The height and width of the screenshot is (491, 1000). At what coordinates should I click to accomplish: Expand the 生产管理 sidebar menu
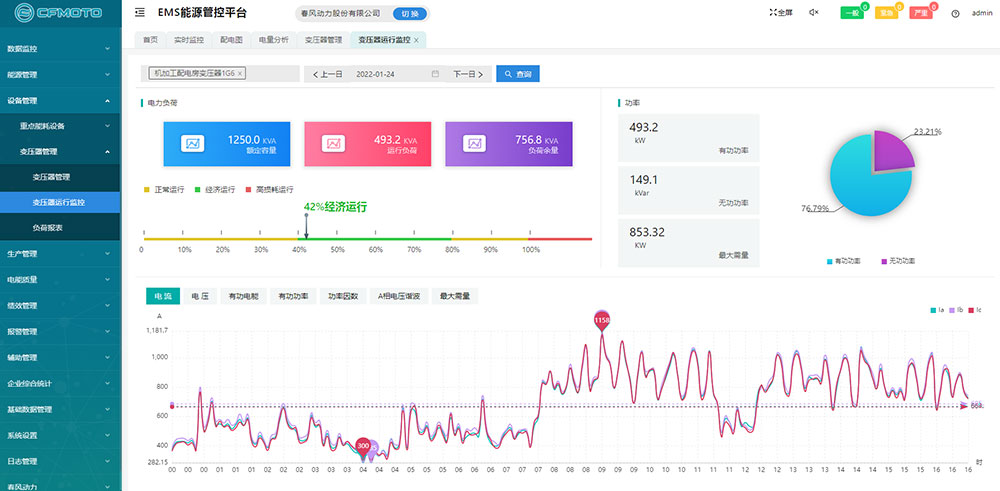[60, 254]
